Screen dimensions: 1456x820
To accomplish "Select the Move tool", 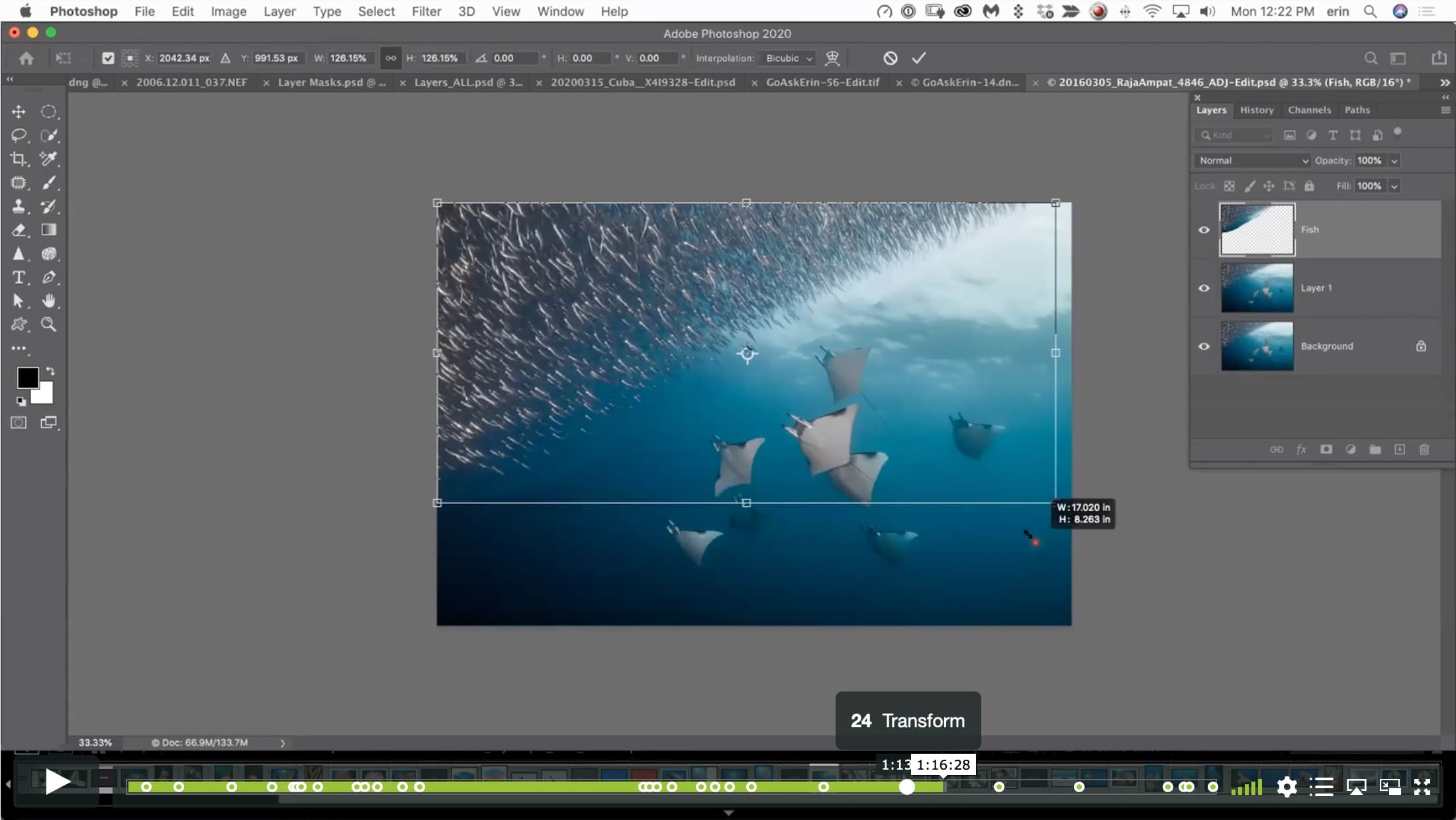I will pos(19,111).
